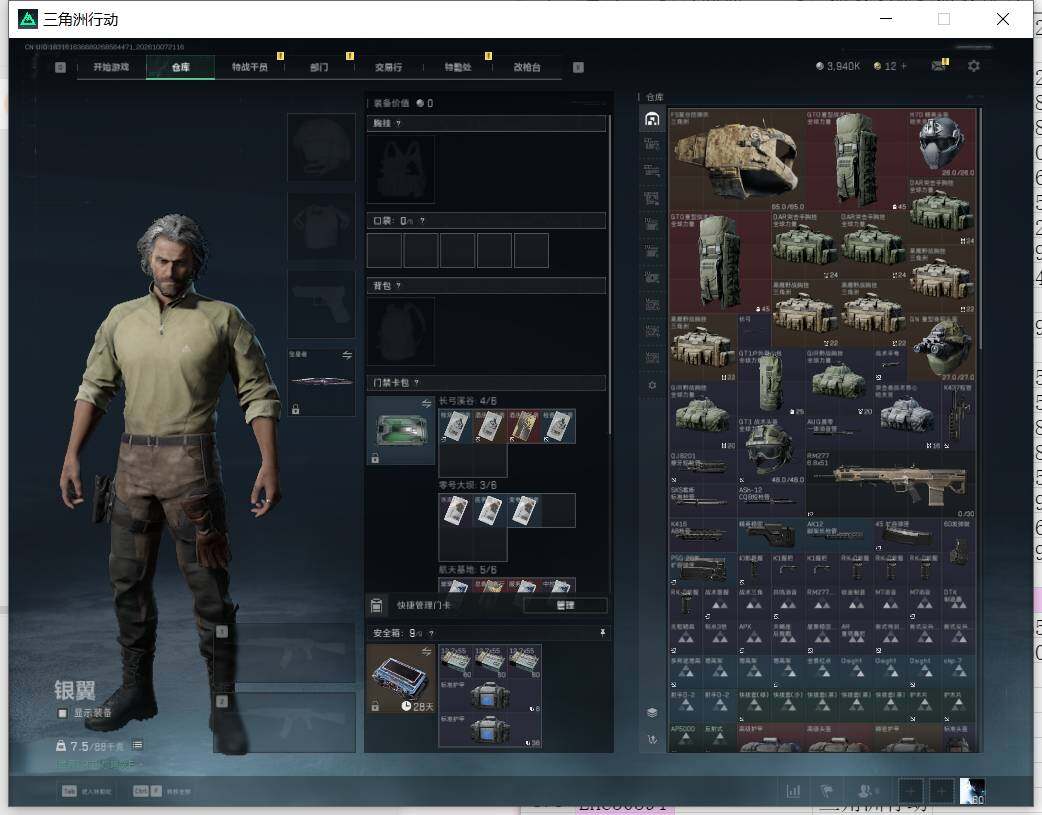Go to previous tab with left nav arrow
Viewport: 1042px width, 815px height.
[x=60, y=67]
